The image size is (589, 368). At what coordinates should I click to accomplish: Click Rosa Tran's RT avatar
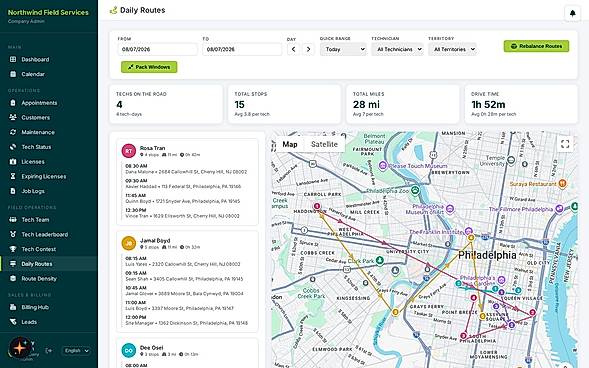(128, 151)
